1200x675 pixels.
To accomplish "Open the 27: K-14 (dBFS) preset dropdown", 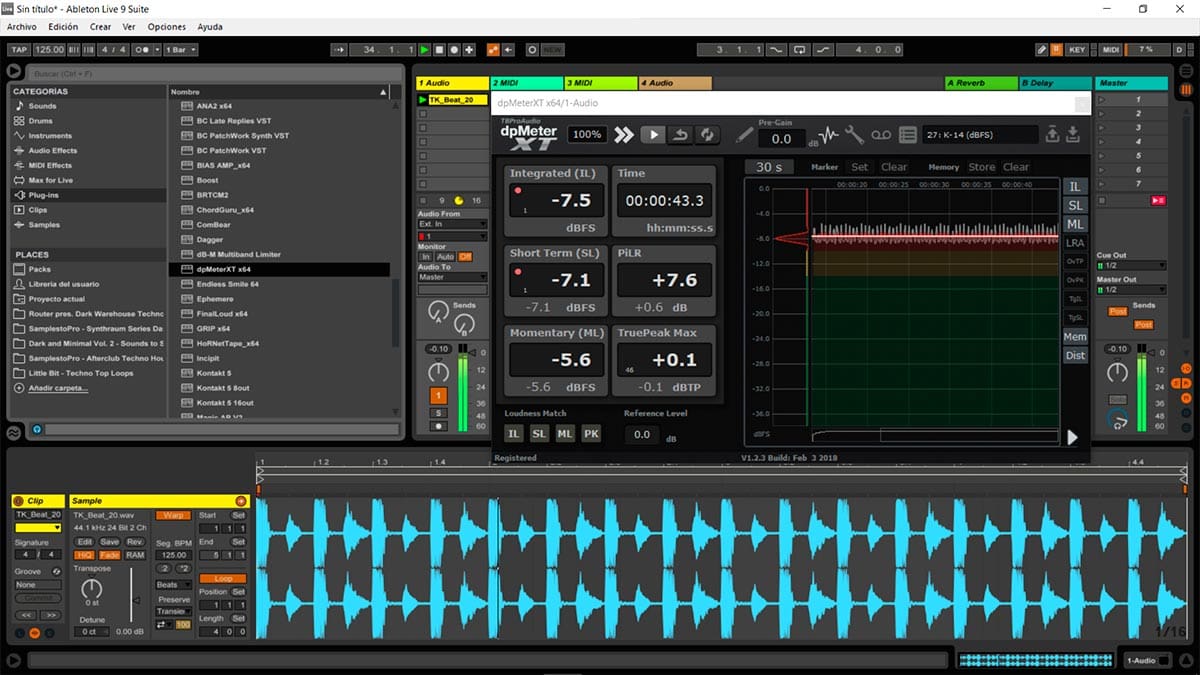I will pyautogui.click(x=980, y=135).
